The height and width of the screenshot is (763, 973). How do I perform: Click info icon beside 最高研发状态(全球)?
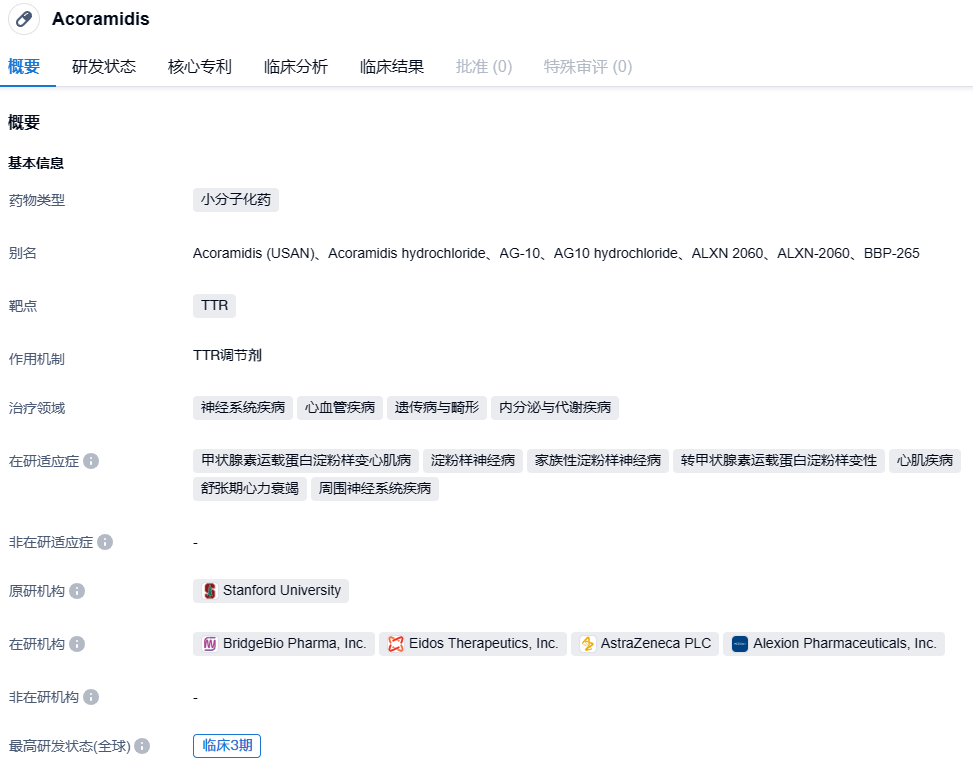142,746
